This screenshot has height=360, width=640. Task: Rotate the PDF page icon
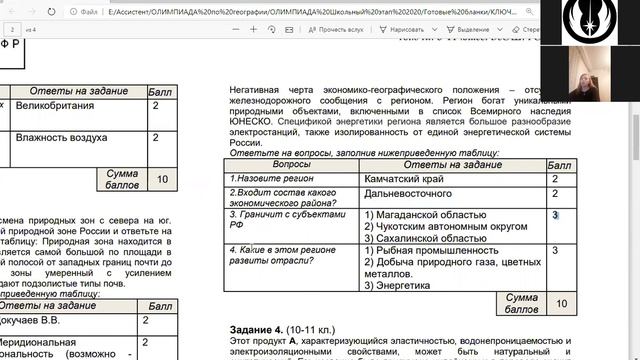click(271, 29)
